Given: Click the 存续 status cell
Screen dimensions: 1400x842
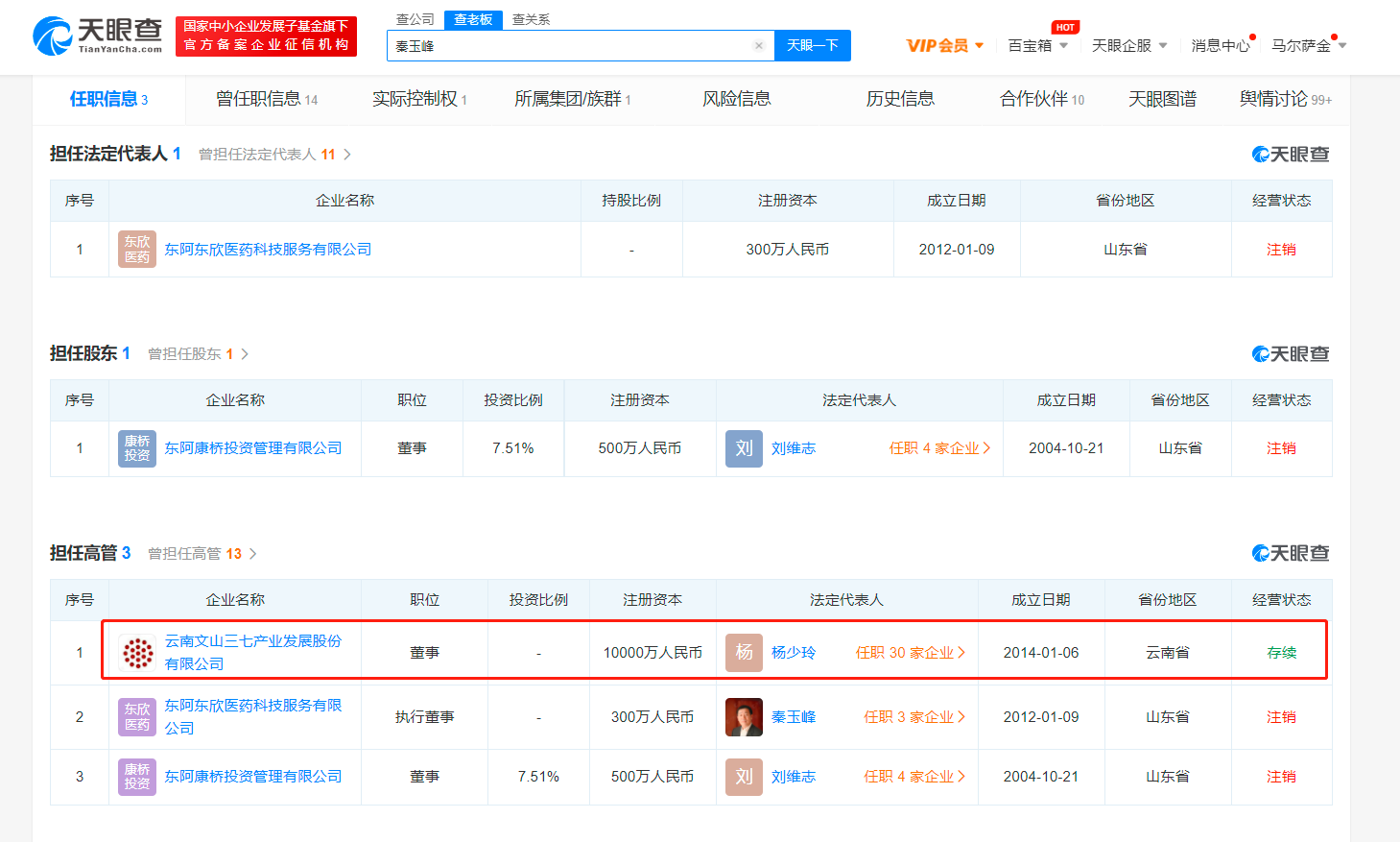Looking at the screenshot, I should point(1281,653).
